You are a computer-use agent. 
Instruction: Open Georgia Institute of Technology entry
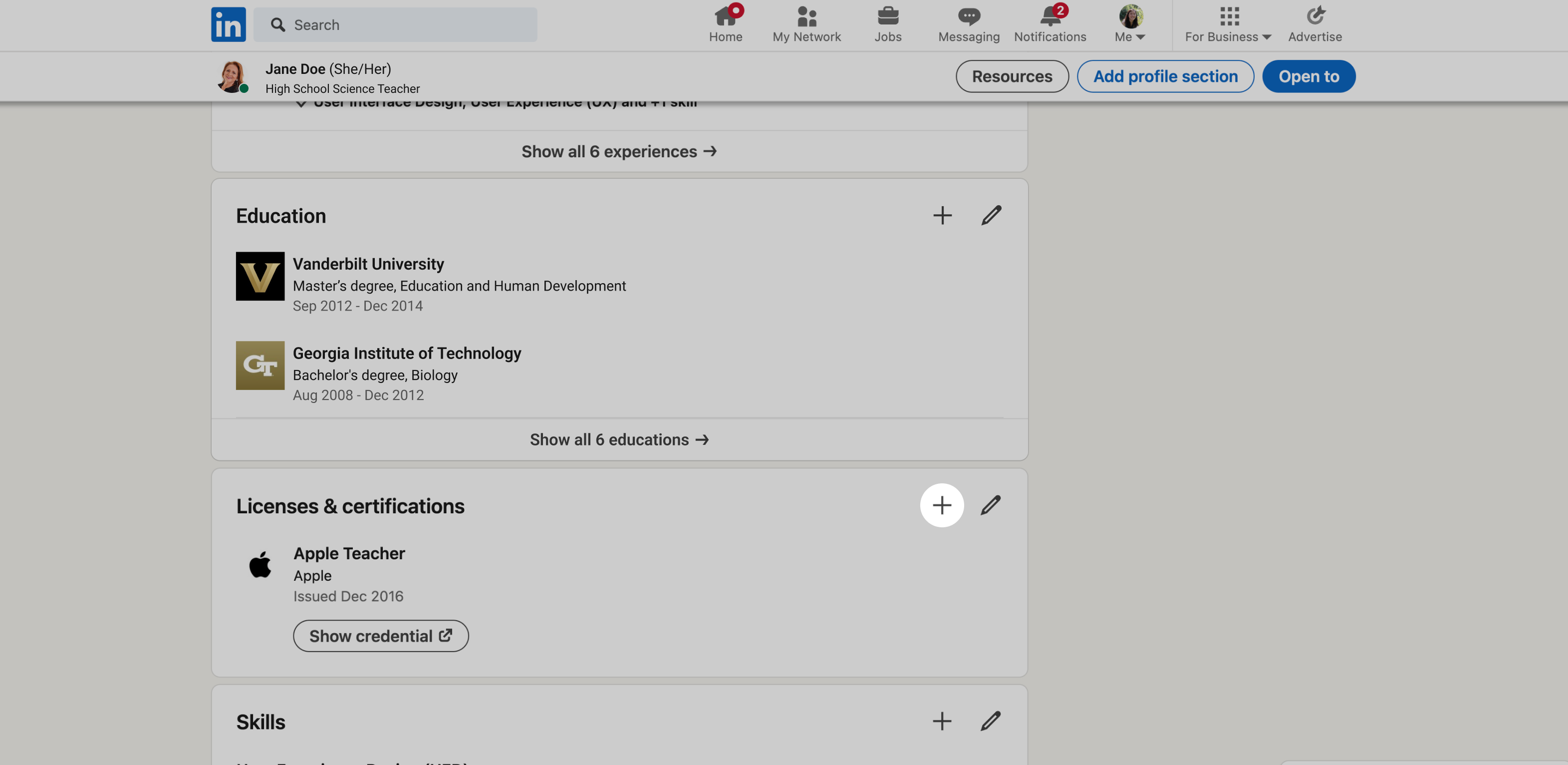click(x=407, y=353)
